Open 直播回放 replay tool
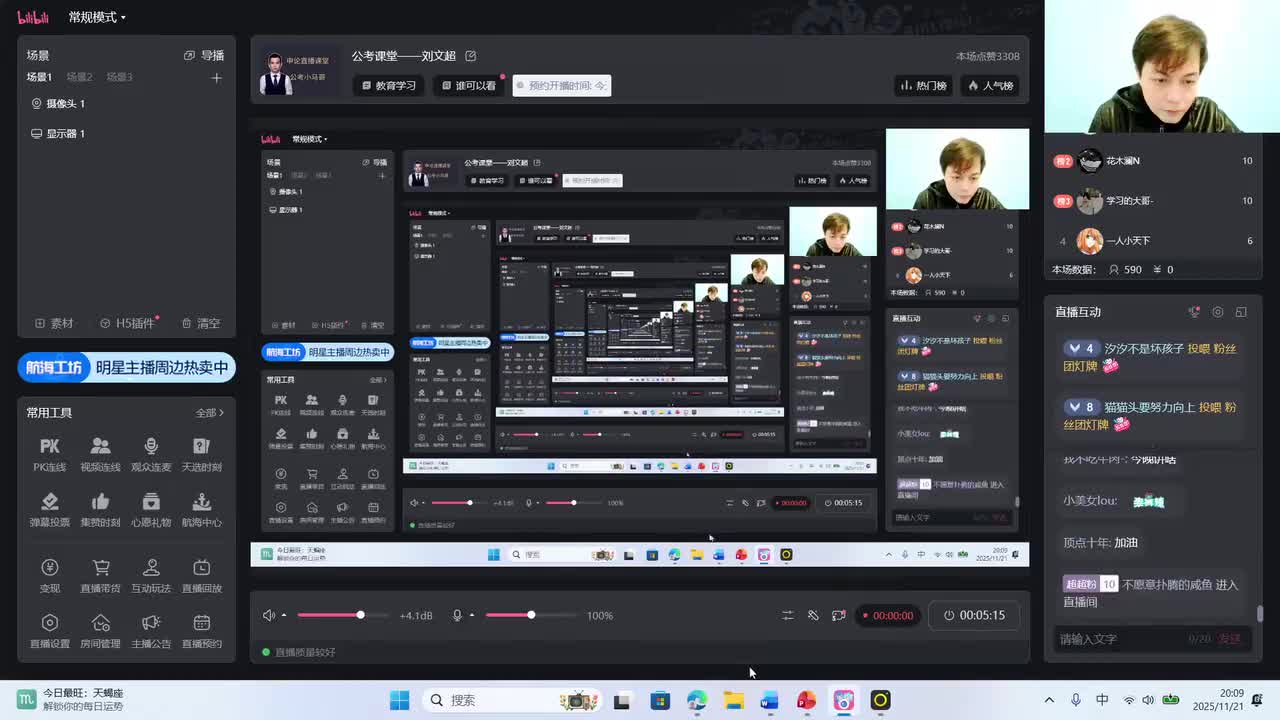Screen dimensions: 1280x720 point(202,576)
